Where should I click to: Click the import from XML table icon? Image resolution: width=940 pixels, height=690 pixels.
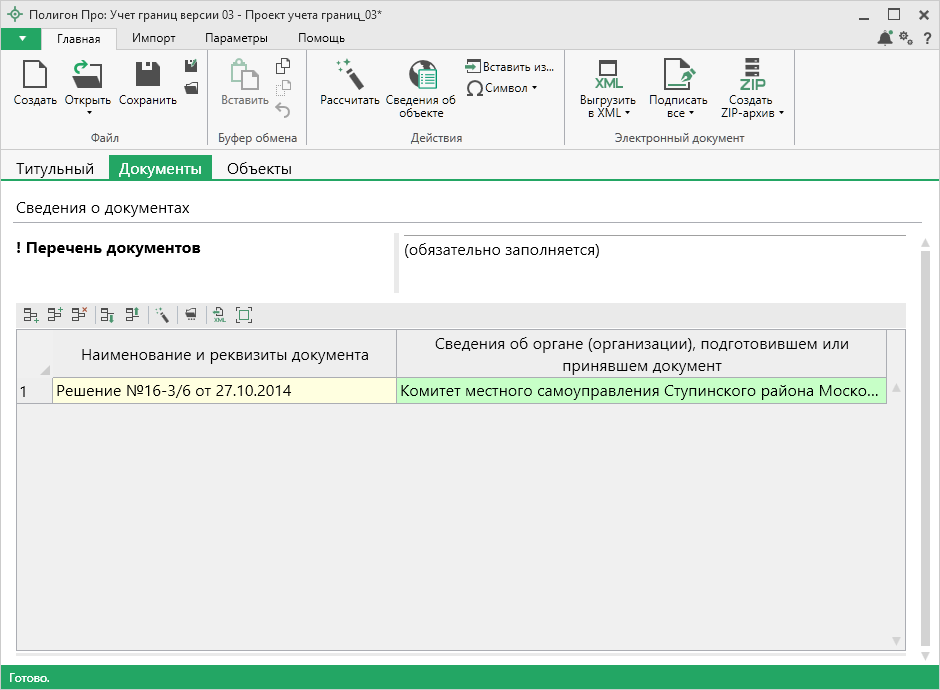[219, 315]
